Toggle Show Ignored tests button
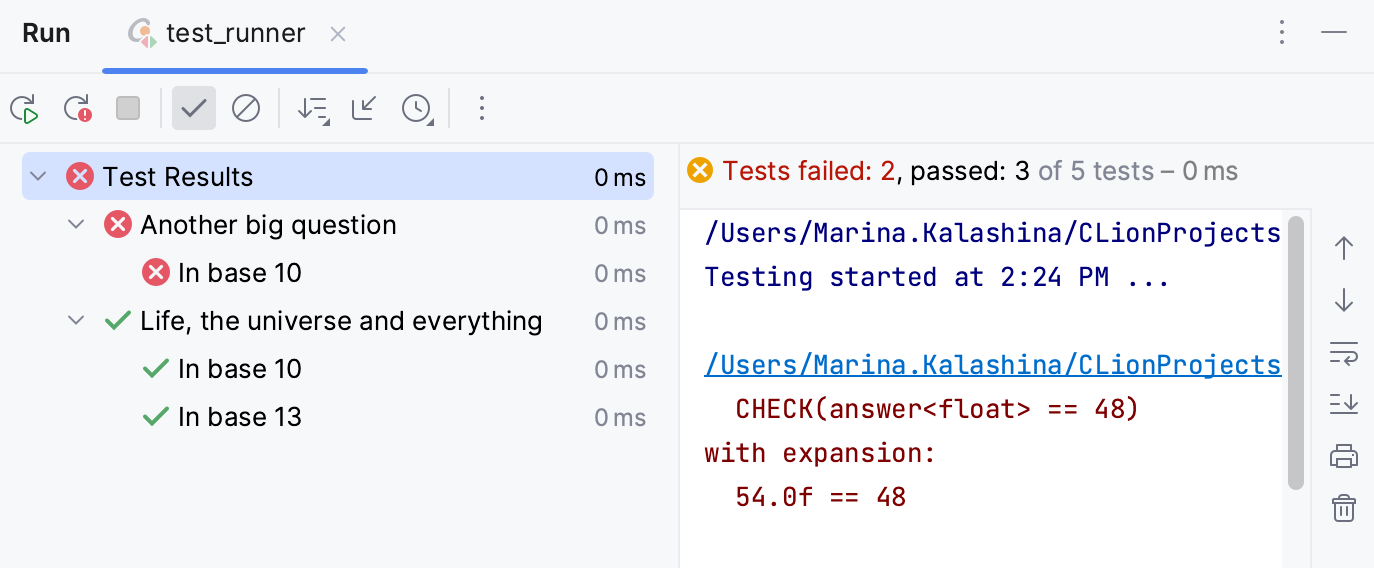This screenshot has height=568, width=1374. point(246,108)
